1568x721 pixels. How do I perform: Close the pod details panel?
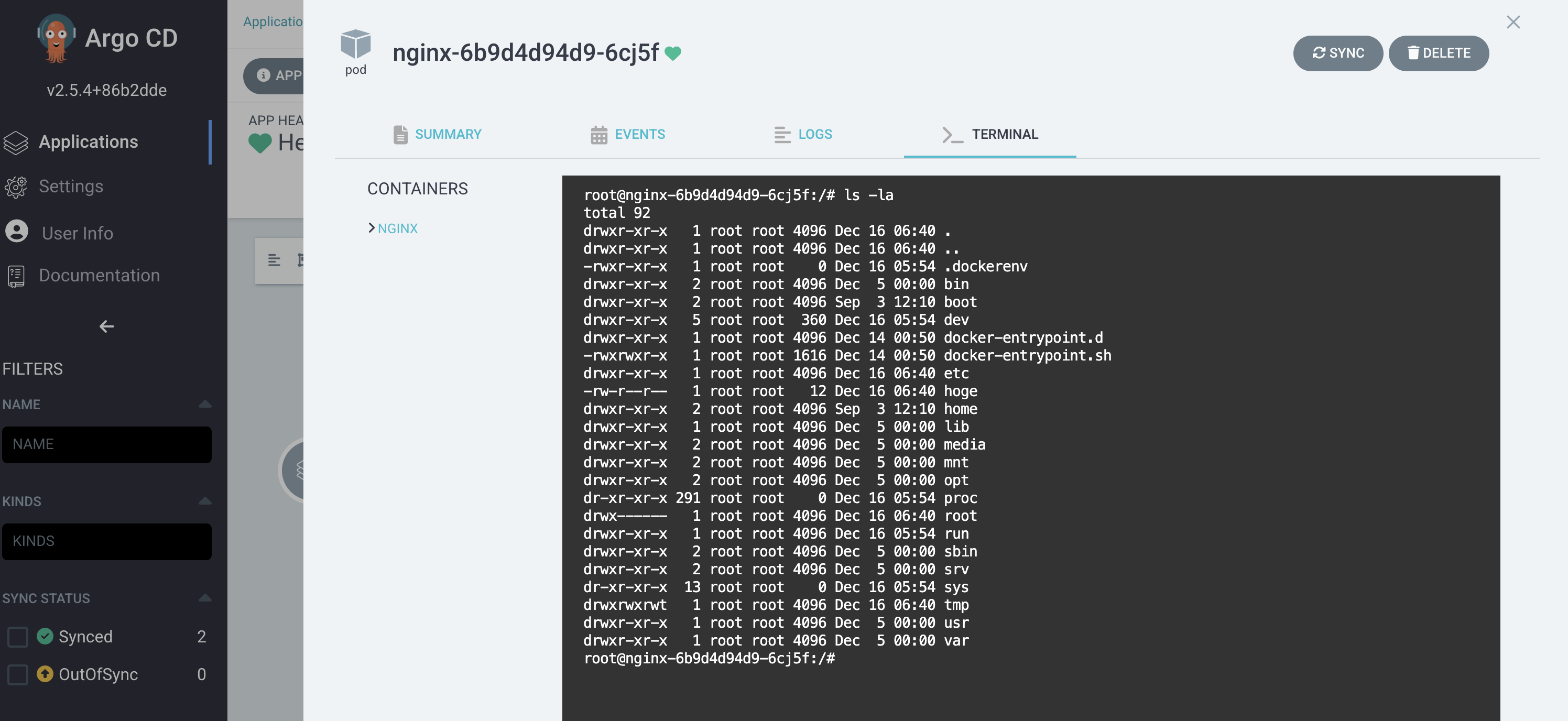click(x=1512, y=23)
